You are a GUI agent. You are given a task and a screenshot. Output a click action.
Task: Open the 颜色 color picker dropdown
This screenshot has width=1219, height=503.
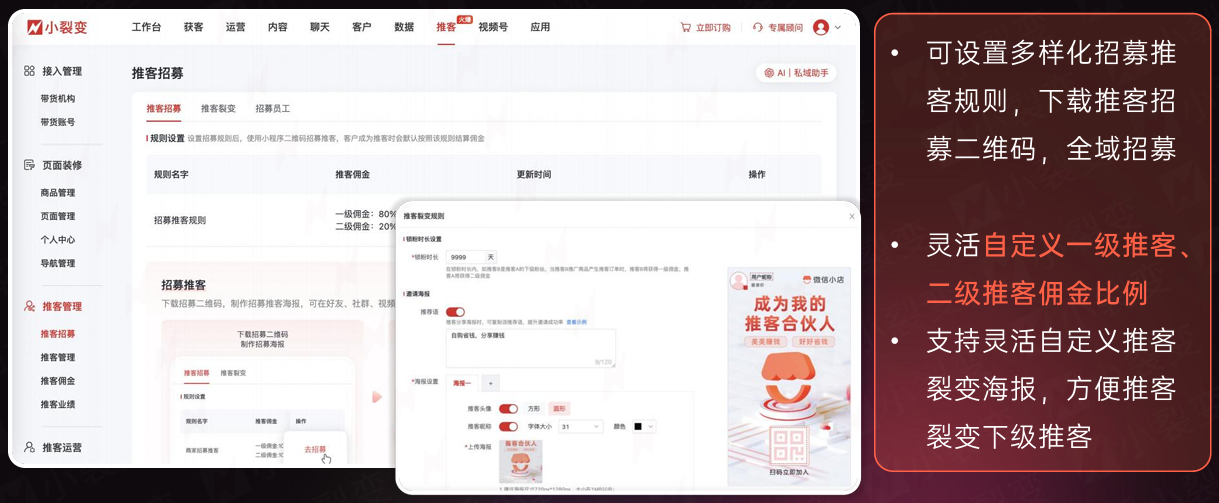[644, 426]
